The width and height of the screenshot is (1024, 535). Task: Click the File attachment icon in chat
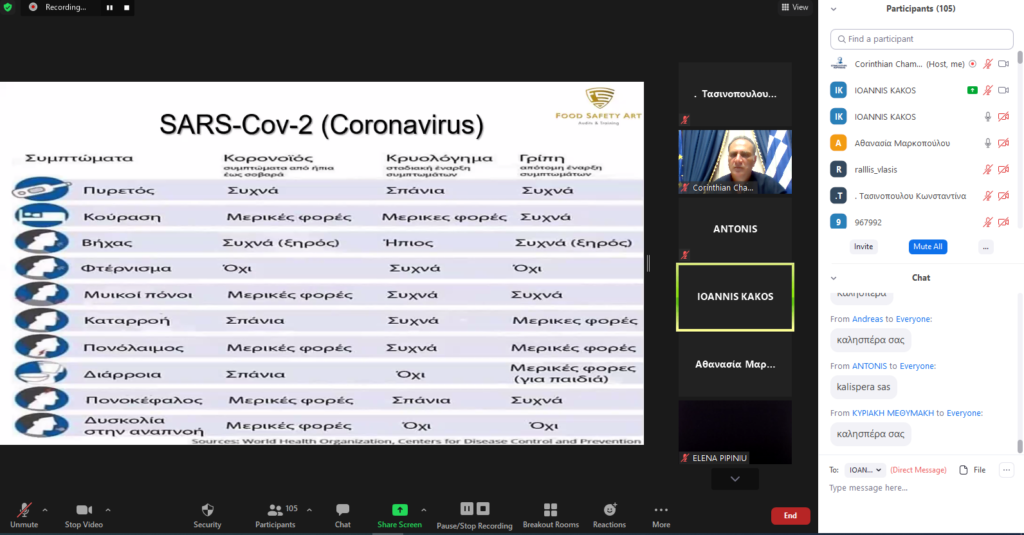[964, 470]
